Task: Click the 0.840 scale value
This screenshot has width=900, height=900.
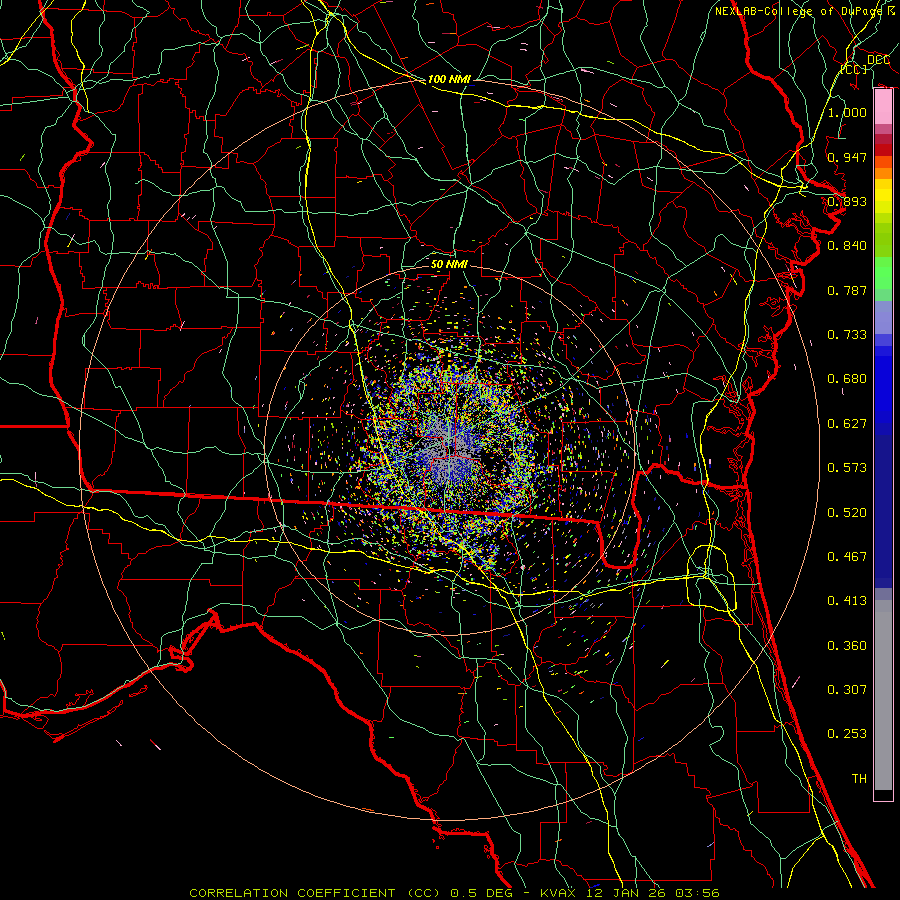Action: click(x=847, y=246)
